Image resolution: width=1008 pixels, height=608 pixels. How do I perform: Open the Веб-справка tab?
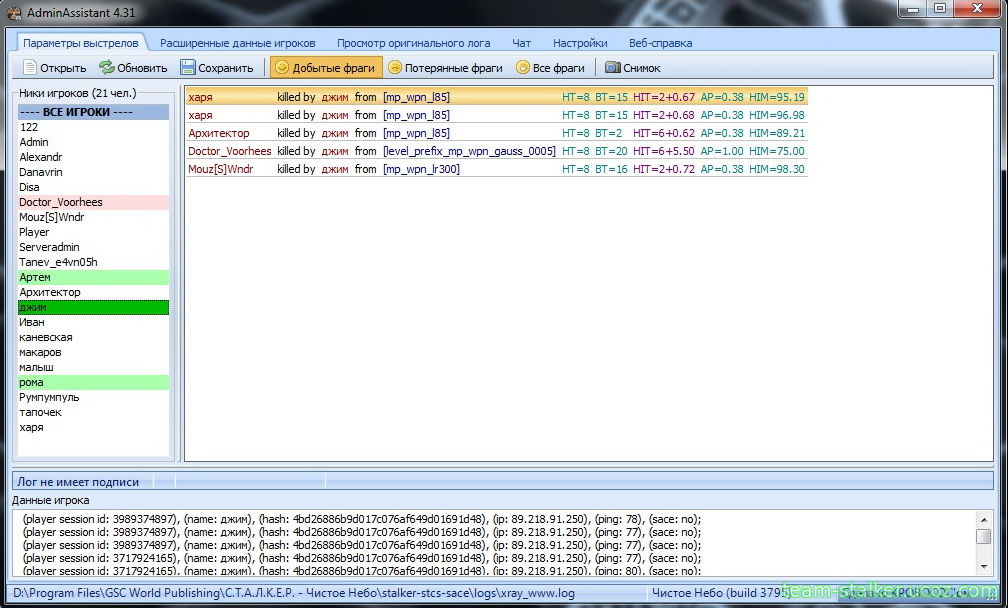pyautogui.click(x=660, y=43)
